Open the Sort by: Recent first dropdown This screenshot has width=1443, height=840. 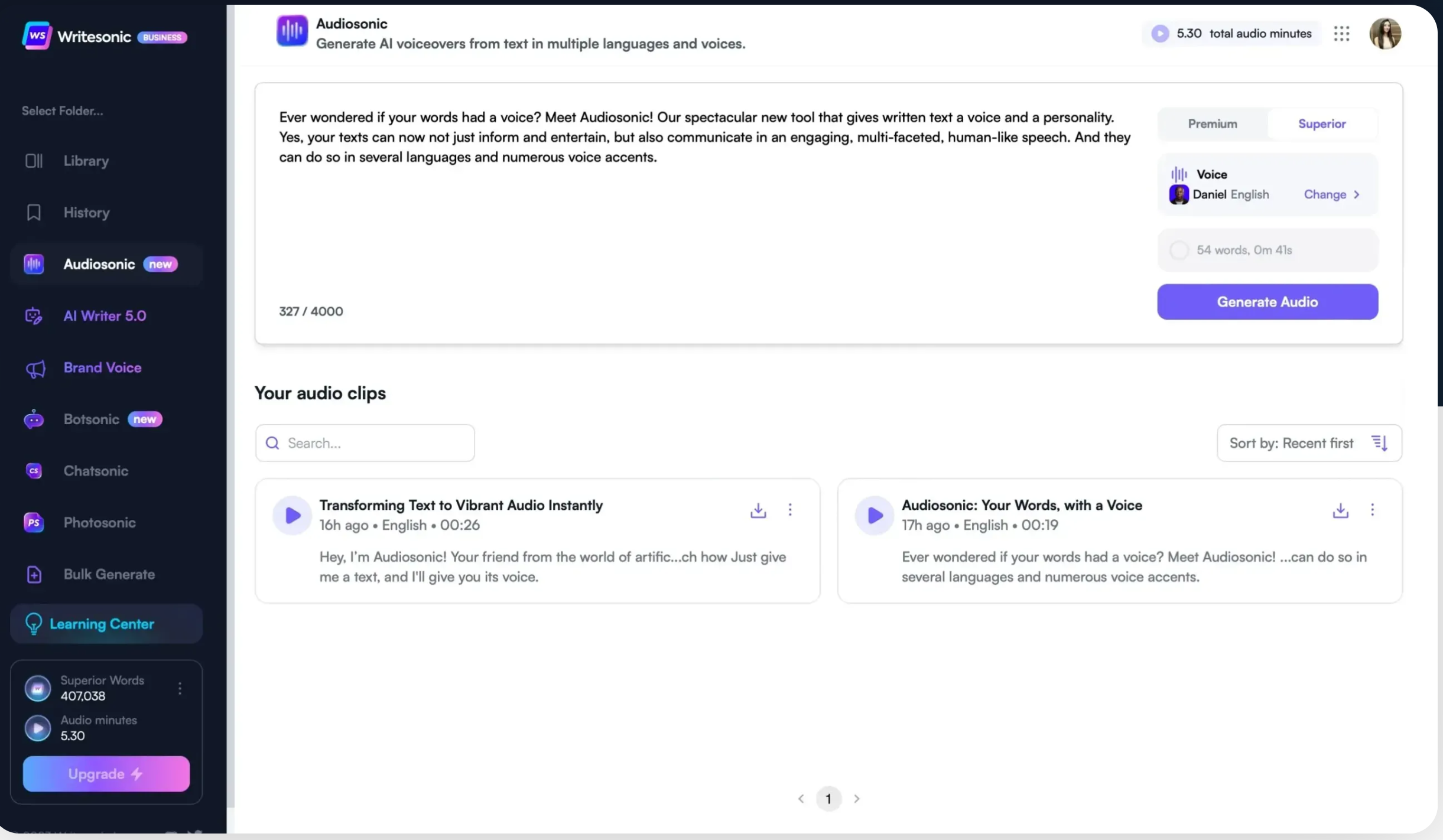pyautogui.click(x=1309, y=443)
